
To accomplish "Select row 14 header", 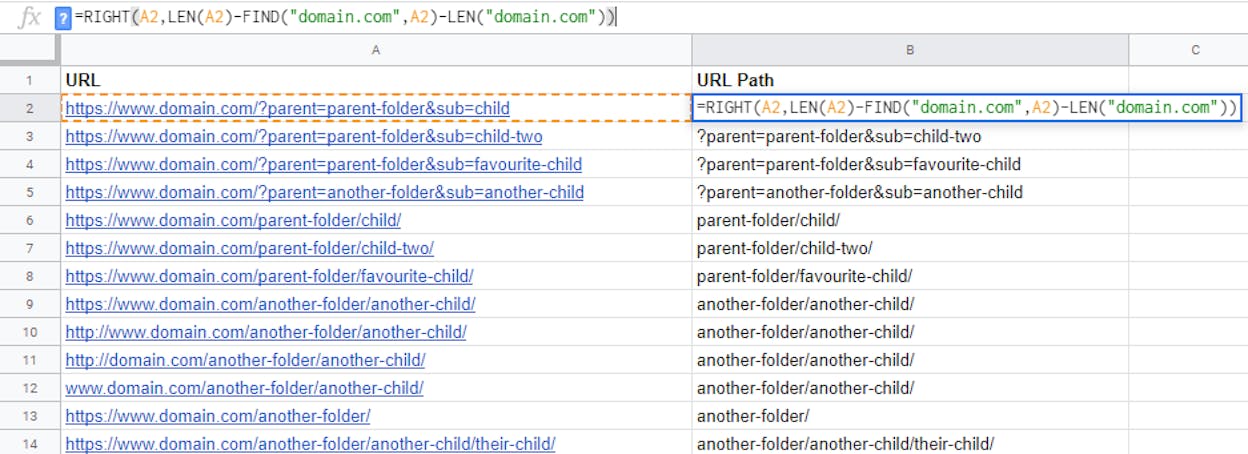I will click(x=30, y=442).
